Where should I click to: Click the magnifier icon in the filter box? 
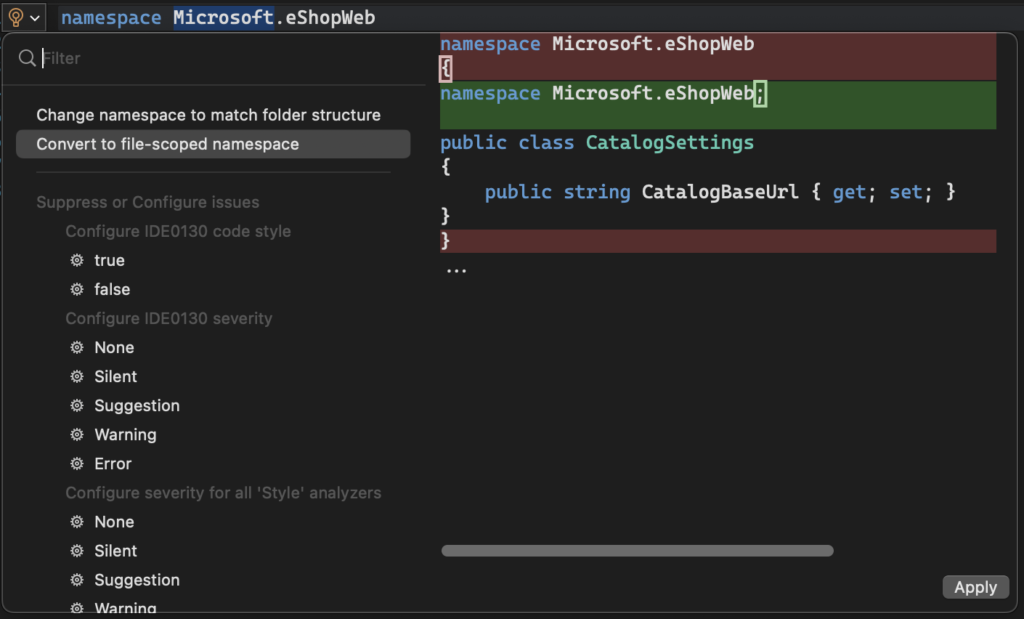point(27,59)
